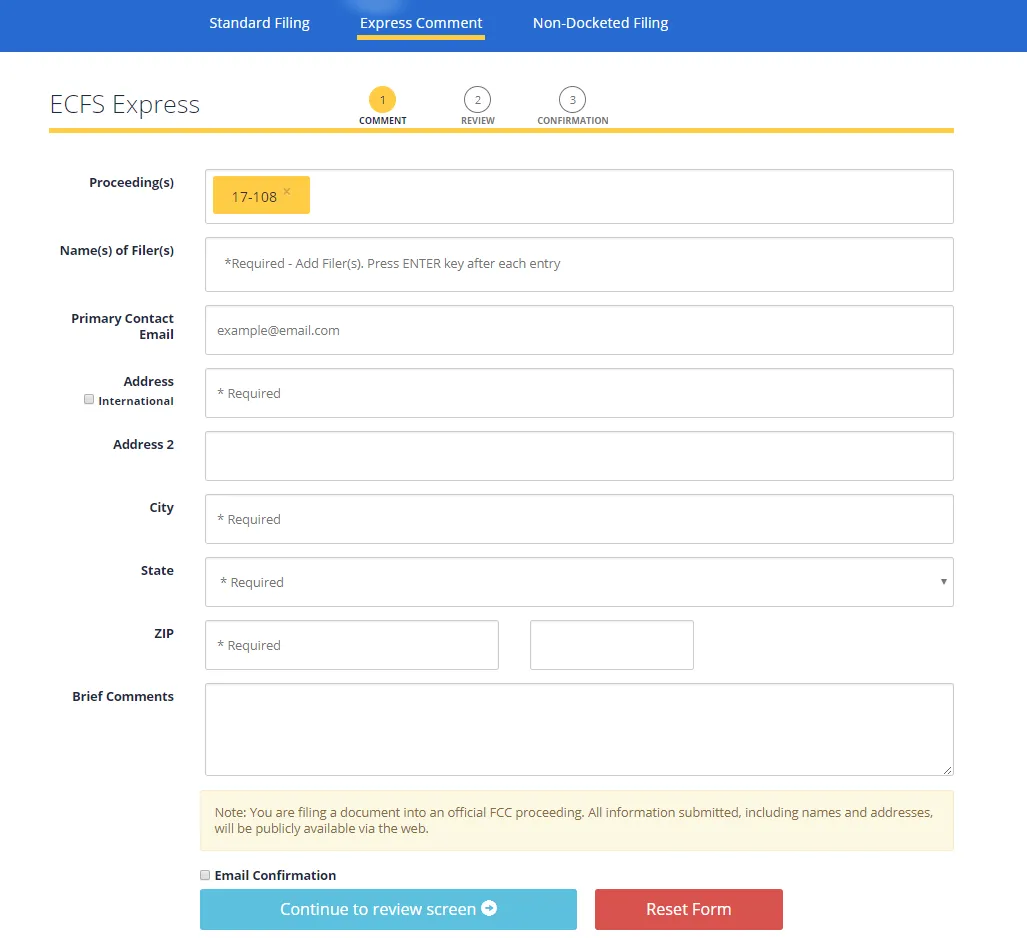The width and height of the screenshot is (1027, 938).
Task: Focus the Name(s) of Filer(s) field
Action: point(579,264)
